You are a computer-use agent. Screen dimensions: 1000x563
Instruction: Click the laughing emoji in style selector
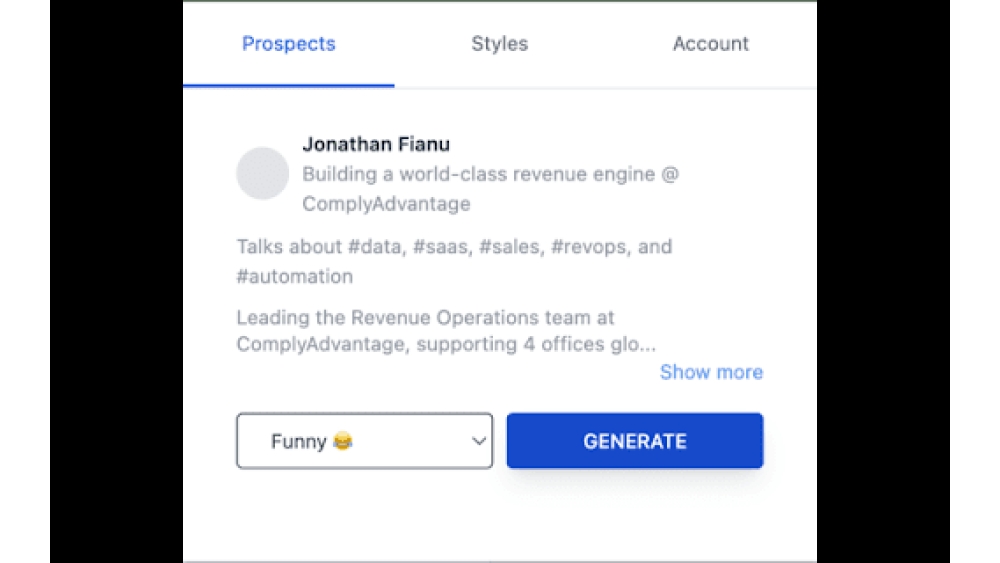tap(343, 441)
